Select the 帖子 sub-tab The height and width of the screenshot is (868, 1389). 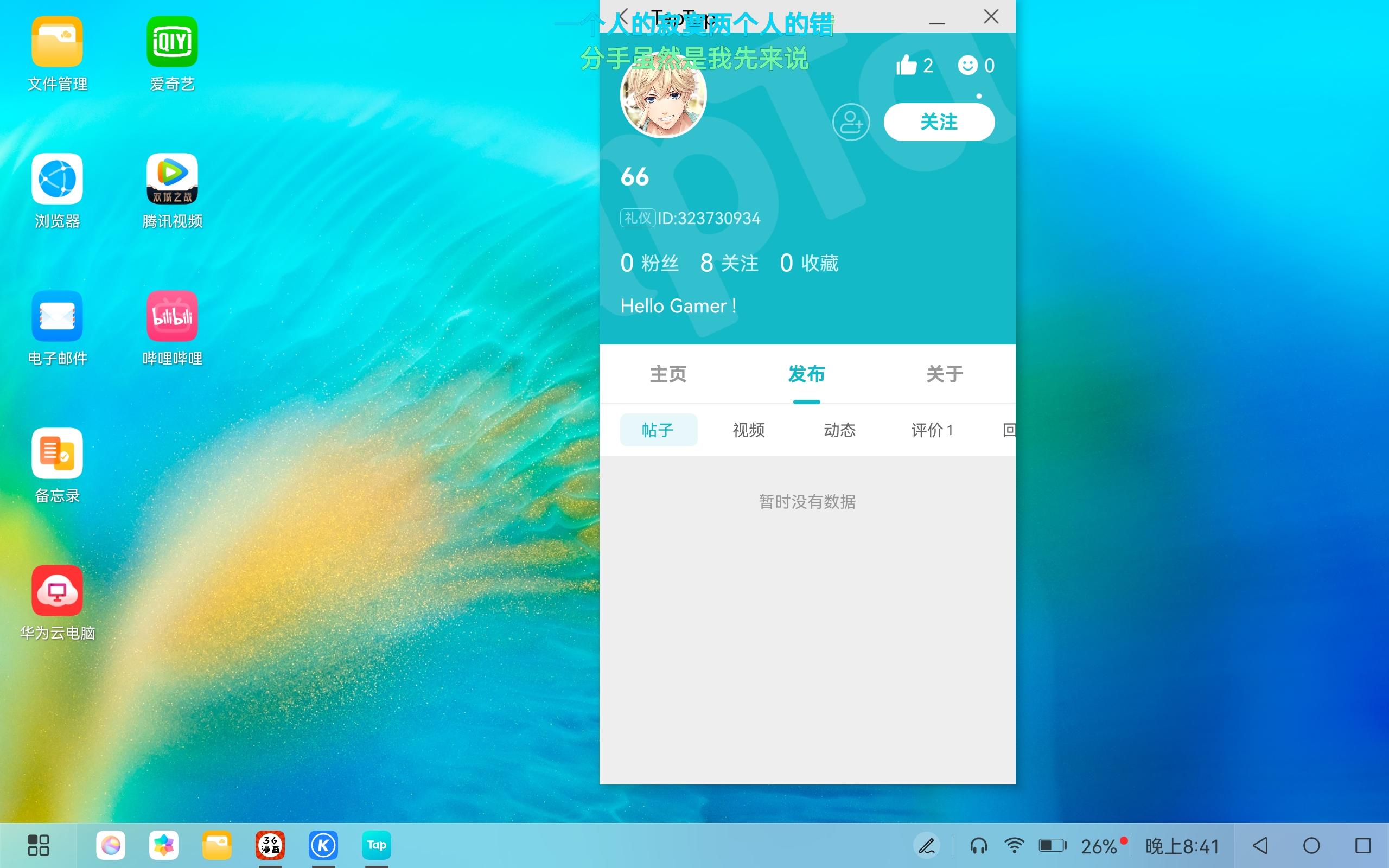(659, 430)
